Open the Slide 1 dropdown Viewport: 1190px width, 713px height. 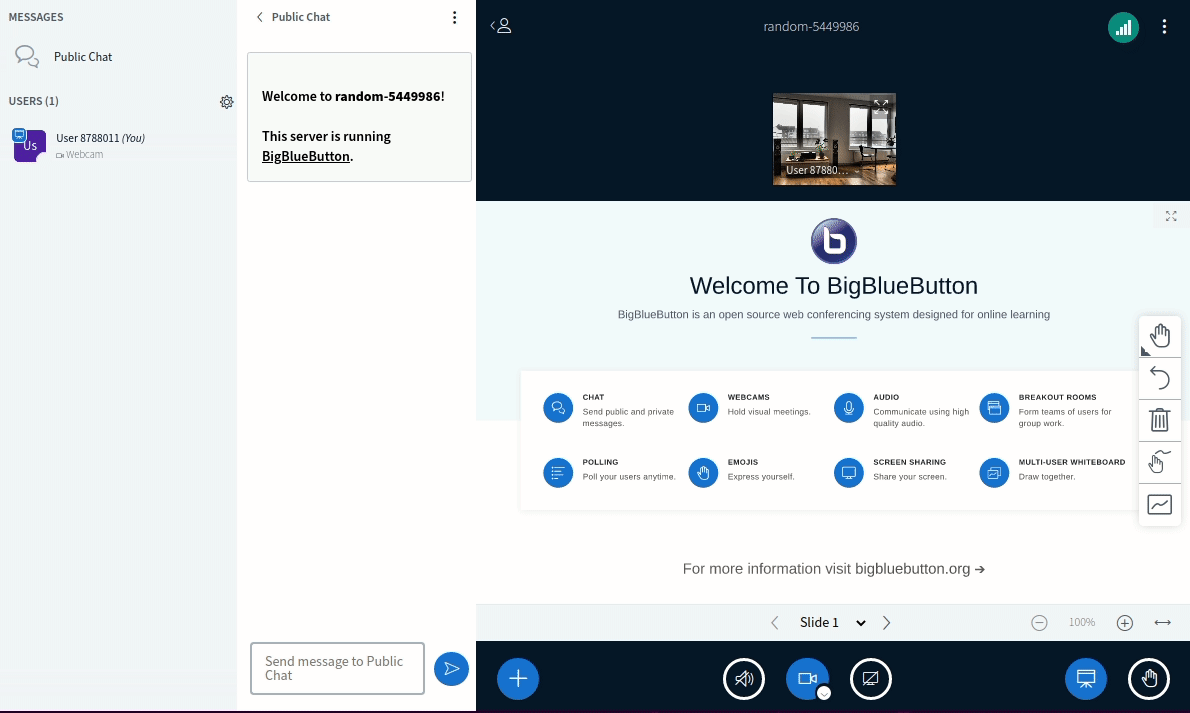tap(832, 622)
